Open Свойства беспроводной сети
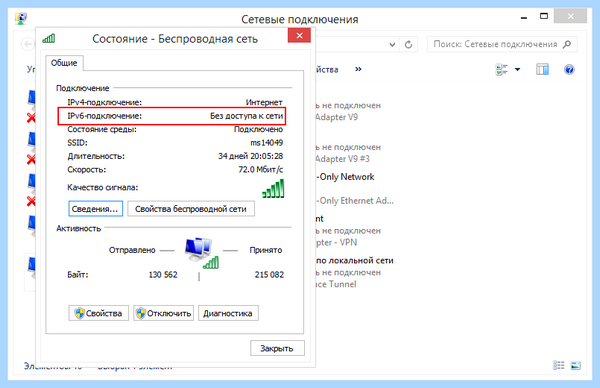Image resolution: width=600 pixels, height=388 pixels. click(191, 209)
